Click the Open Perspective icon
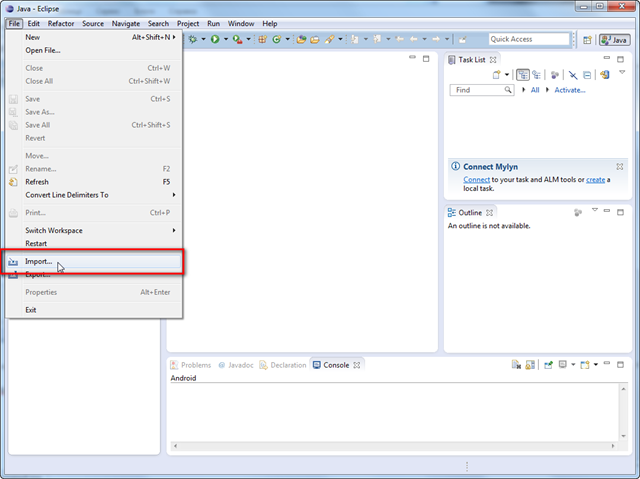The width and height of the screenshot is (640, 479). [587, 40]
